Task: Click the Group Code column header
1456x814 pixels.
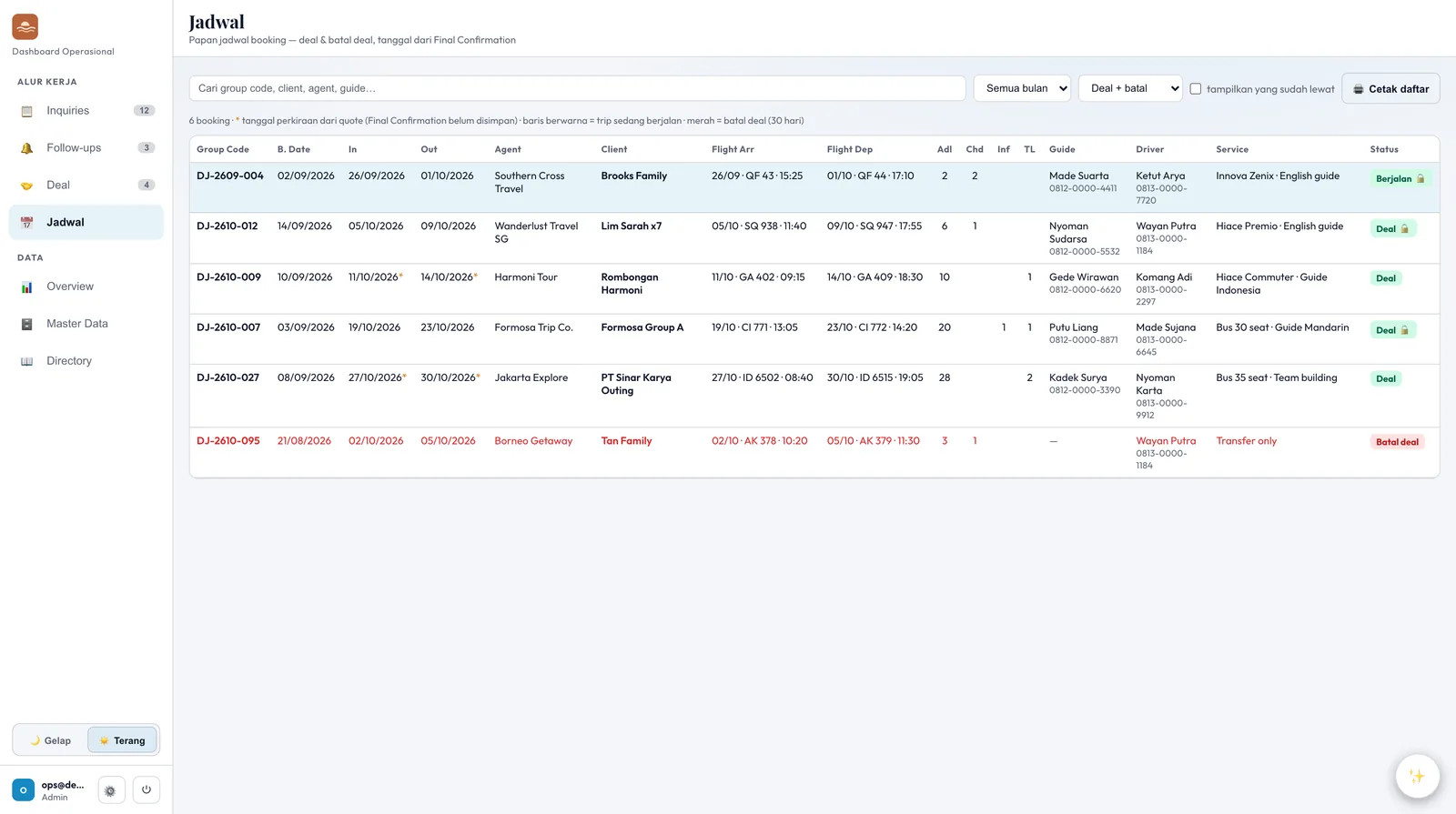Action: (x=223, y=149)
